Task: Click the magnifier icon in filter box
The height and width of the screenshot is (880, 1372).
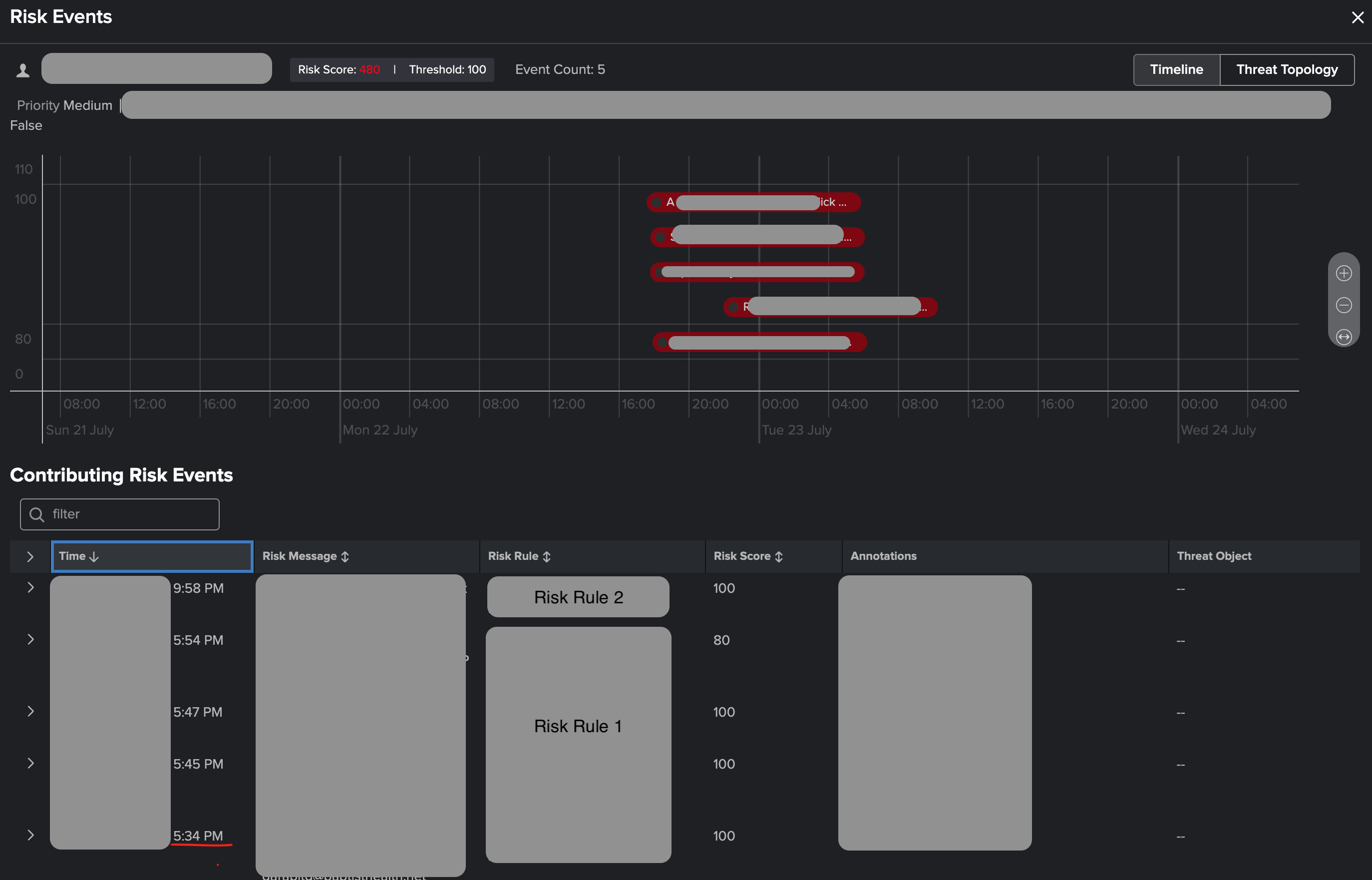Action: point(37,514)
